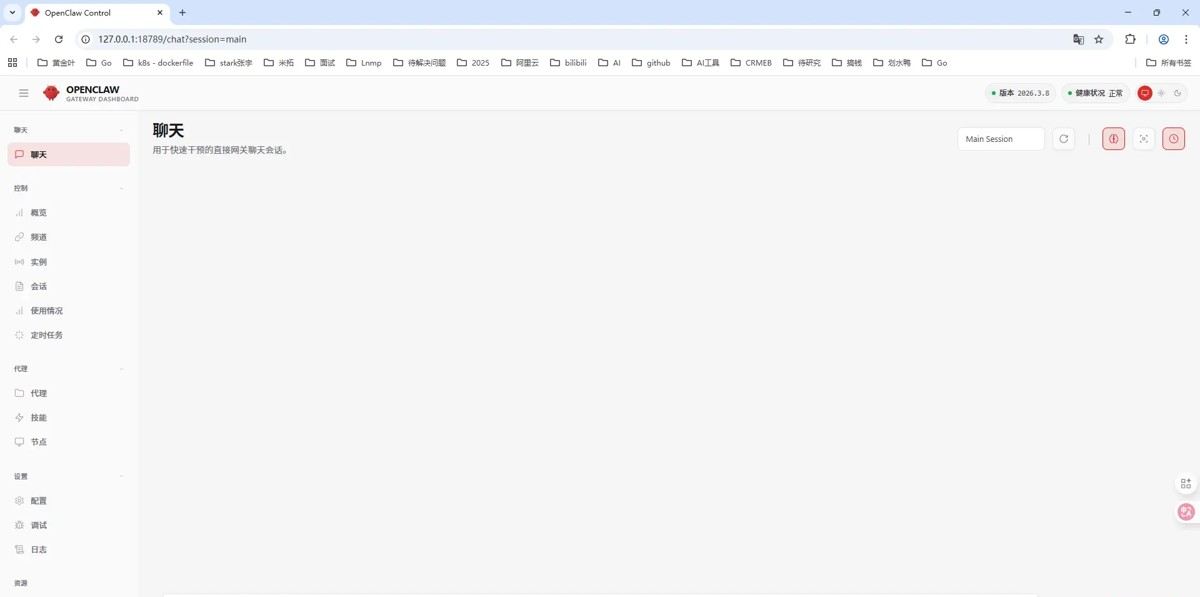Open 调试 debug page
Image resolution: width=1200 pixels, height=597 pixels.
coord(69,525)
